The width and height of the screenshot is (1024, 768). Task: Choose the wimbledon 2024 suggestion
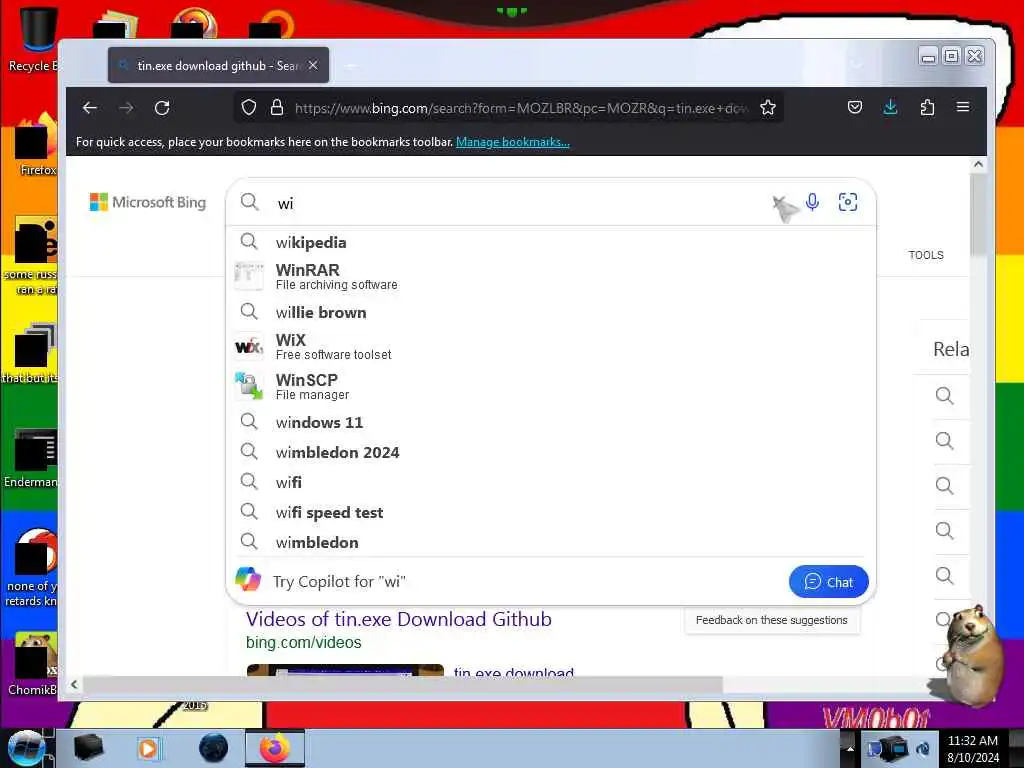[550, 452]
